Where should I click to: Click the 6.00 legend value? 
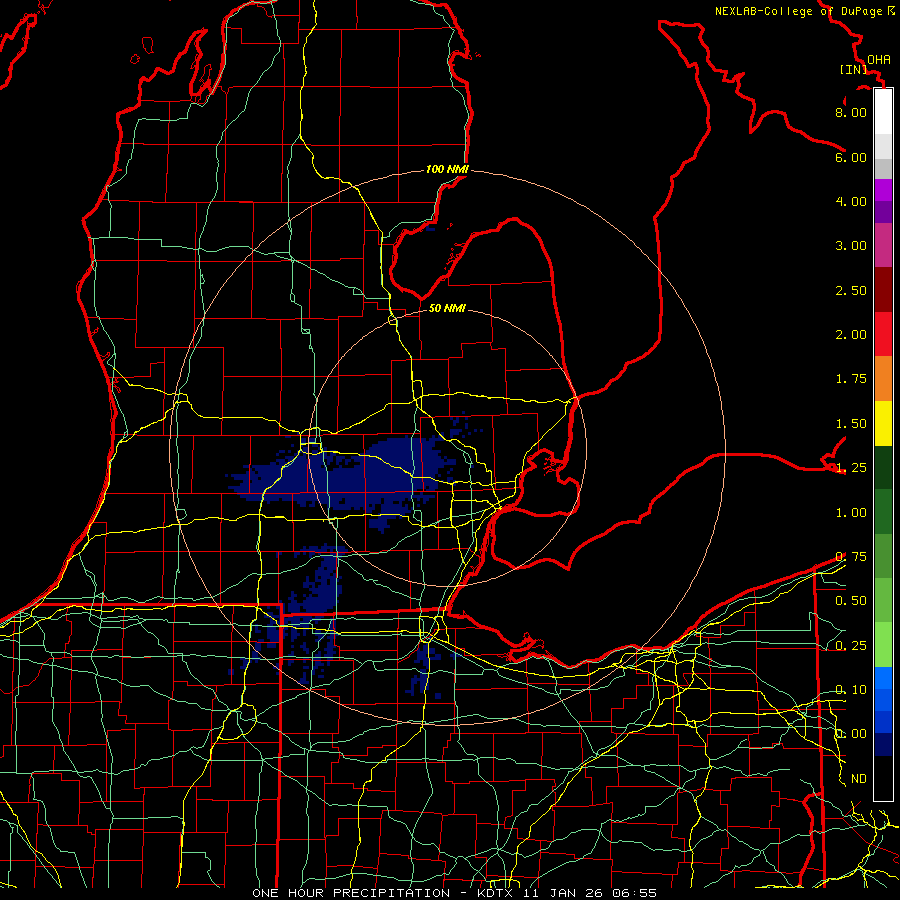point(851,157)
